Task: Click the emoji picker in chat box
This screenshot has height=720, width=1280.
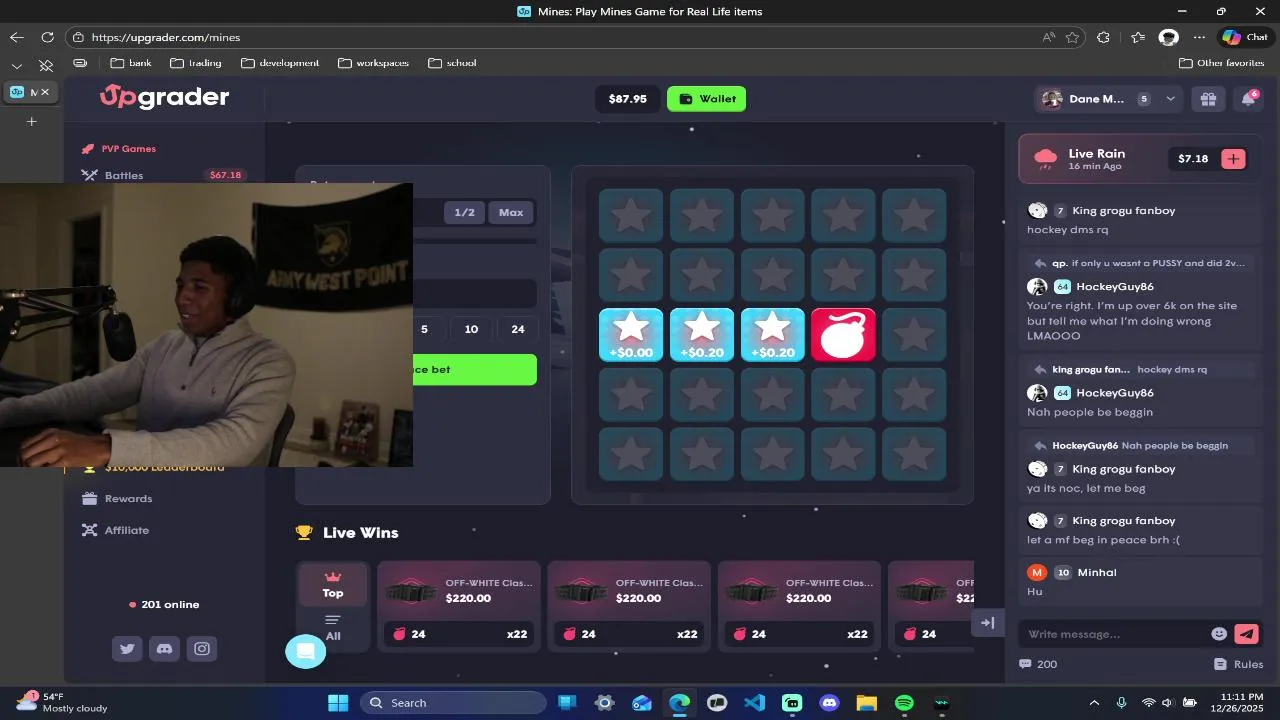Action: coord(1219,634)
